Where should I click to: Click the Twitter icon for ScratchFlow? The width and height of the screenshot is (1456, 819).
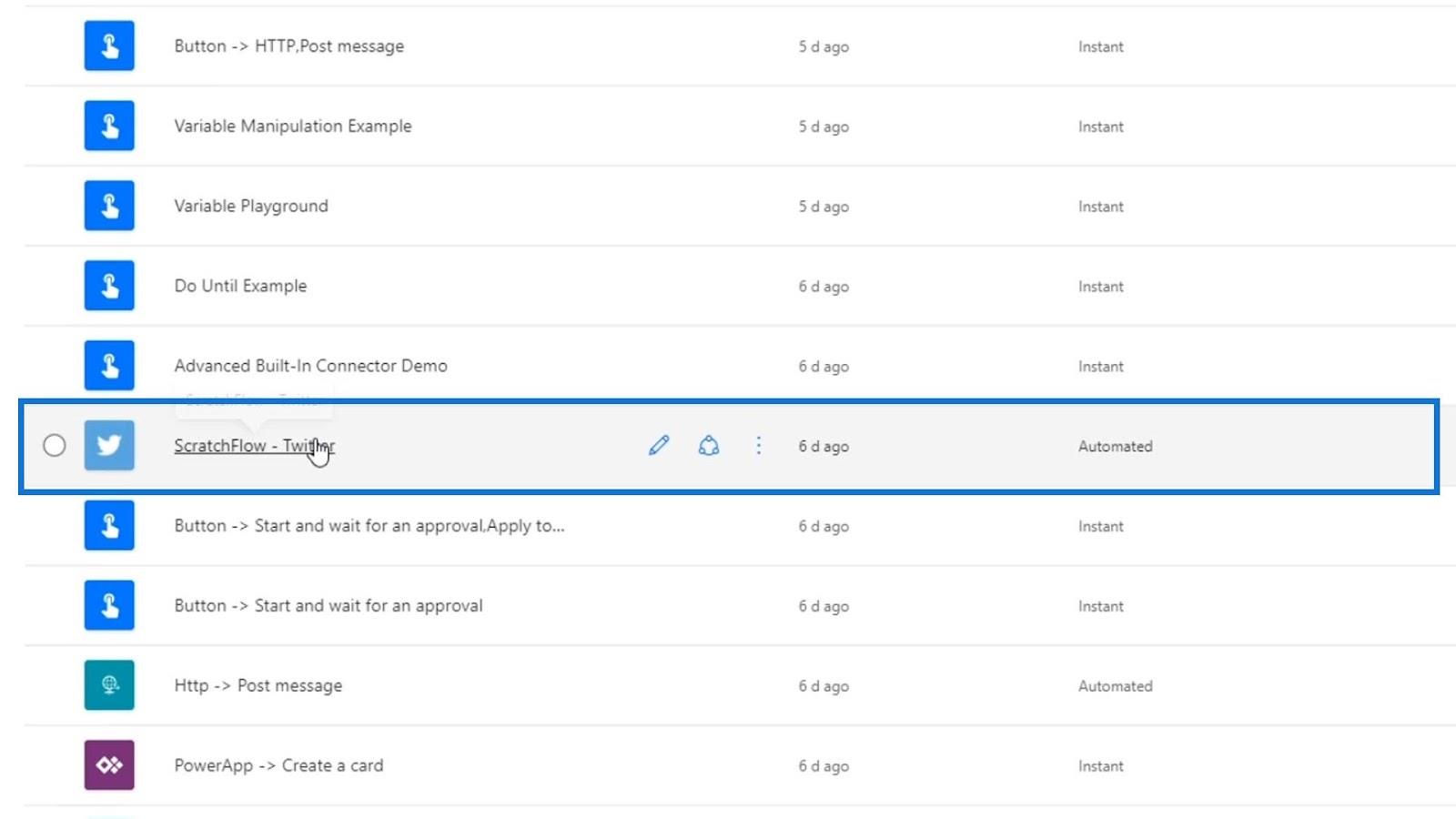point(109,446)
